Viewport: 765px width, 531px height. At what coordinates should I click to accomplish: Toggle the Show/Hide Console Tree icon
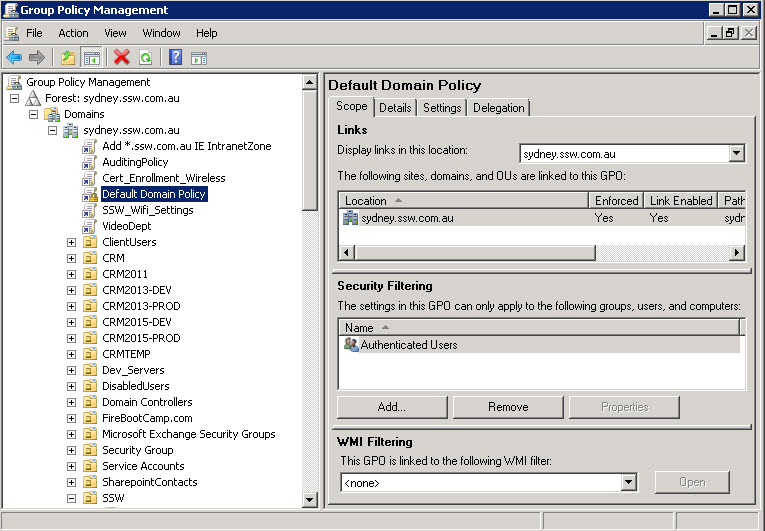[x=91, y=58]
